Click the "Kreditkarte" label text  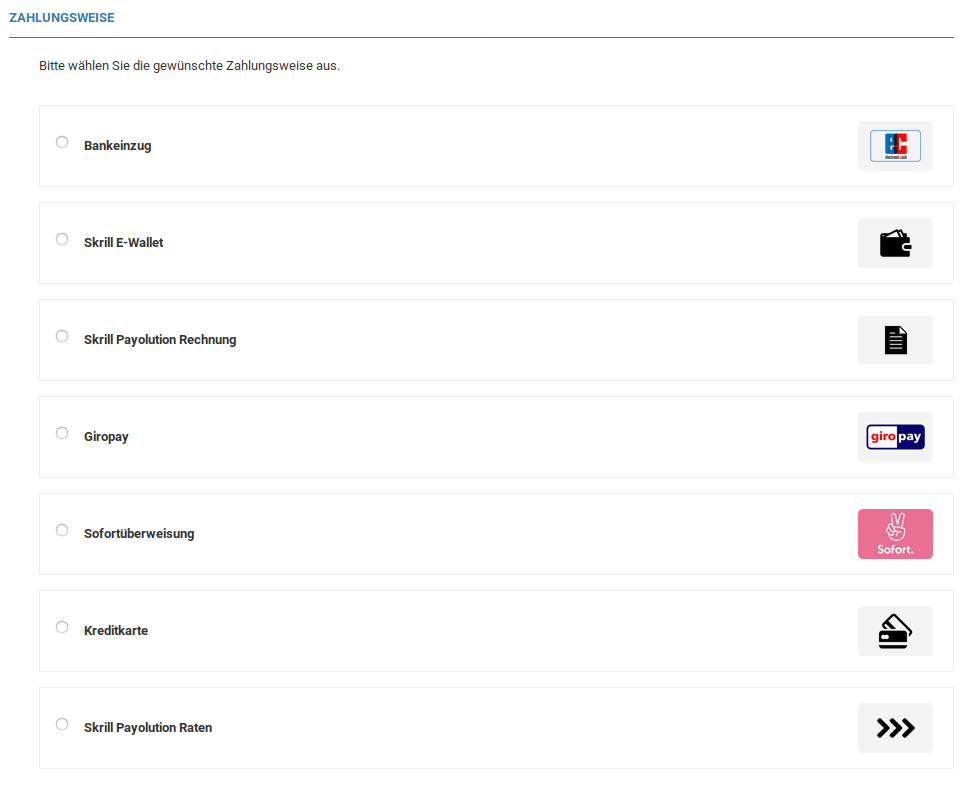point(116,631)
